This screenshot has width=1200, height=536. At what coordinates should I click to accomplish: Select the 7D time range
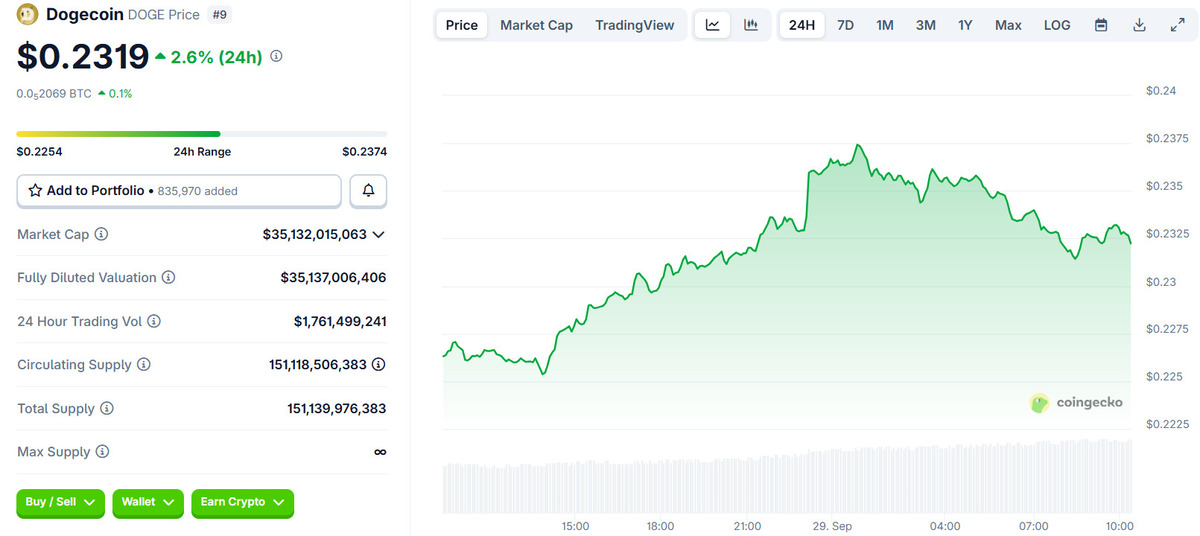(845, 25)
